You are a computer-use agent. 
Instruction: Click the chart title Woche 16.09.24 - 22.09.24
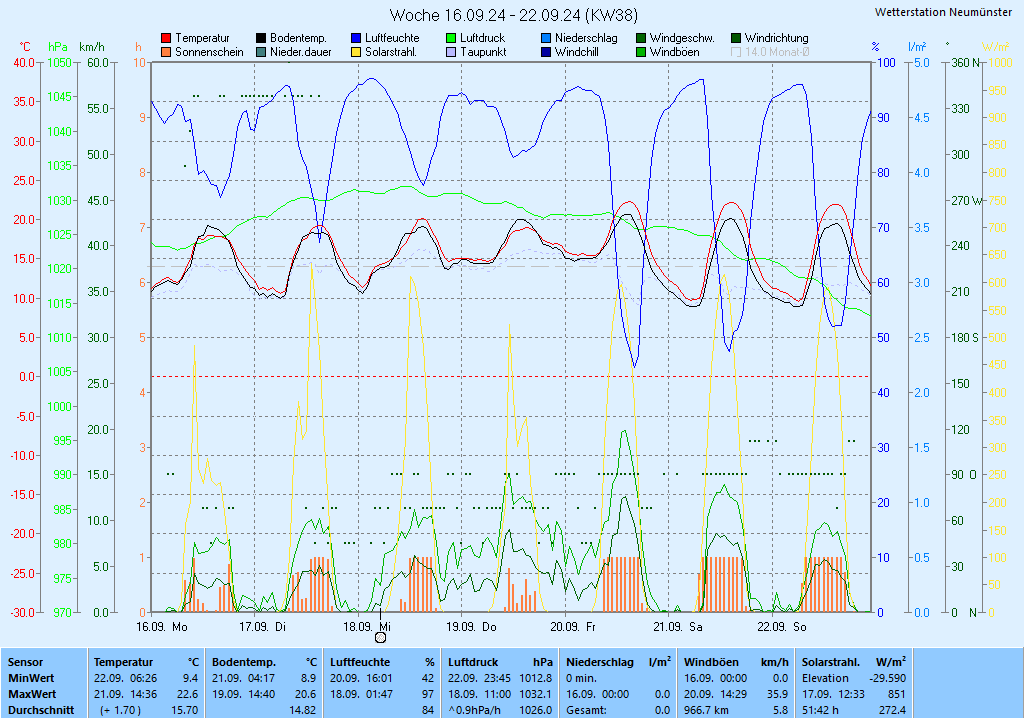[x=514, y=15]
